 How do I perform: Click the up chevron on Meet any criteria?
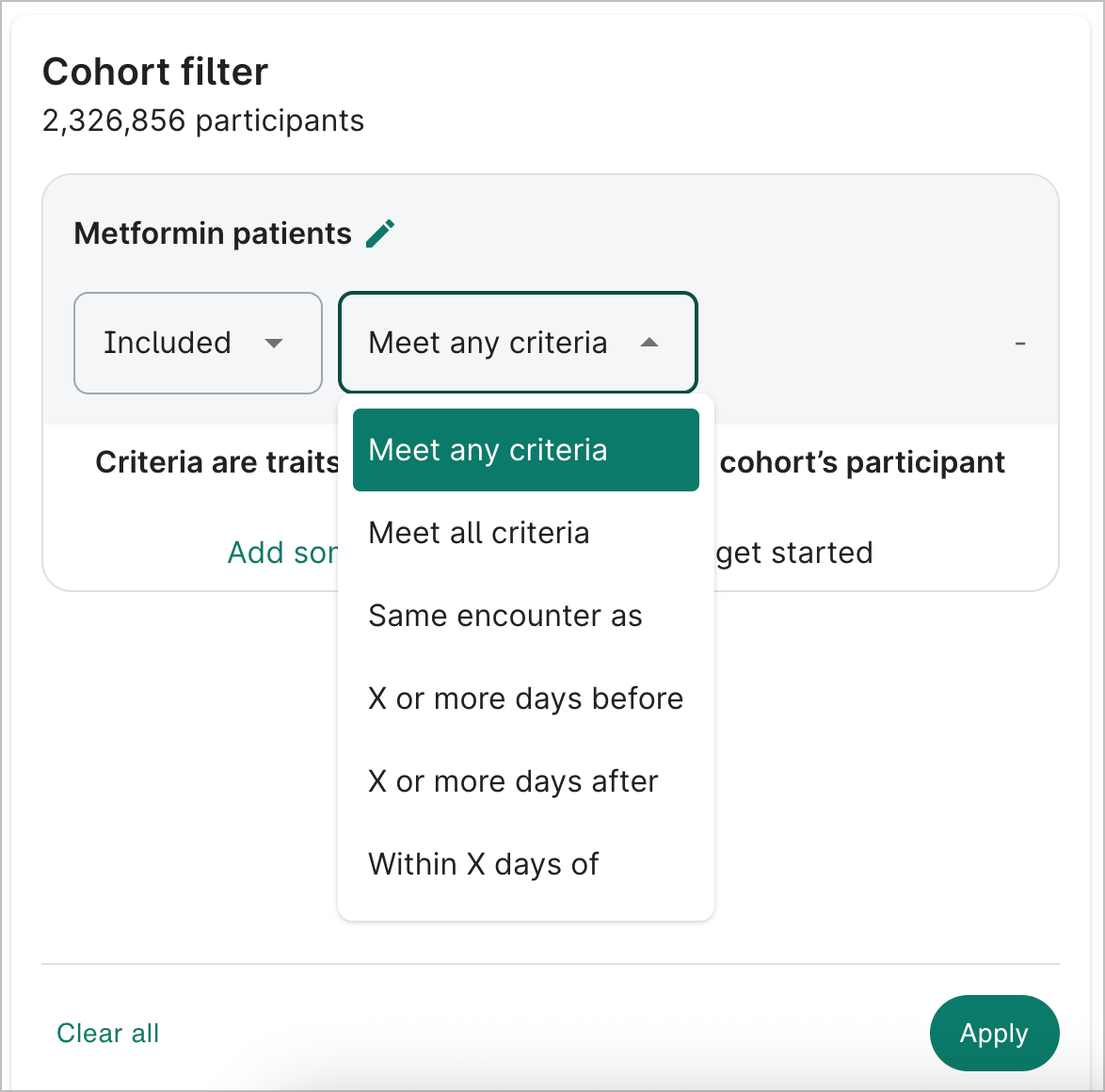click(x=649, y=344)
